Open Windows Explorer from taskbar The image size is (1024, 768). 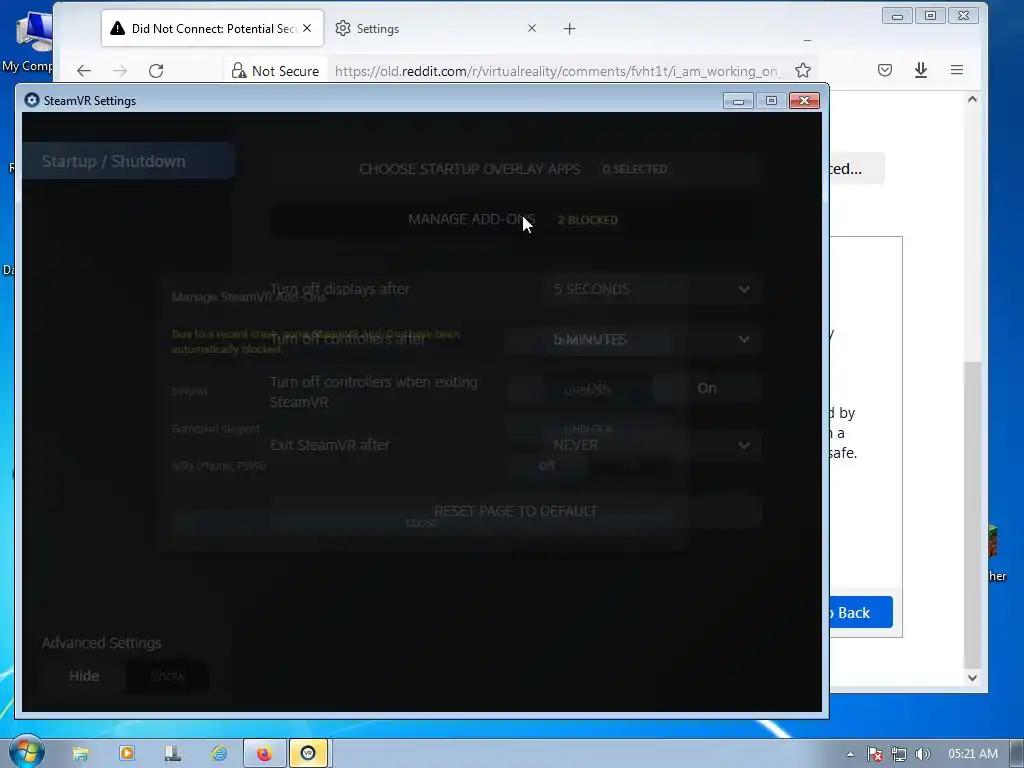80,754
